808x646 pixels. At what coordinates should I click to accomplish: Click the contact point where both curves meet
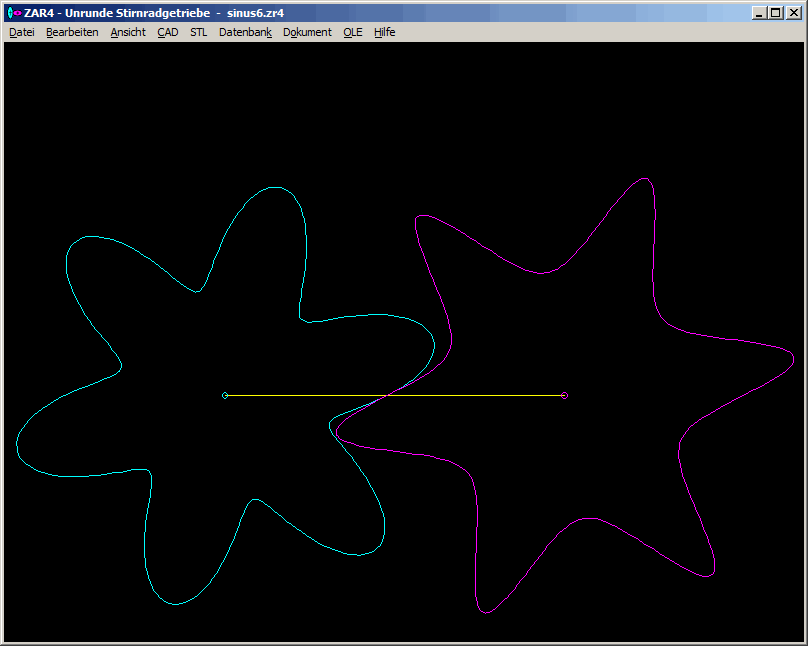(386, 395)
